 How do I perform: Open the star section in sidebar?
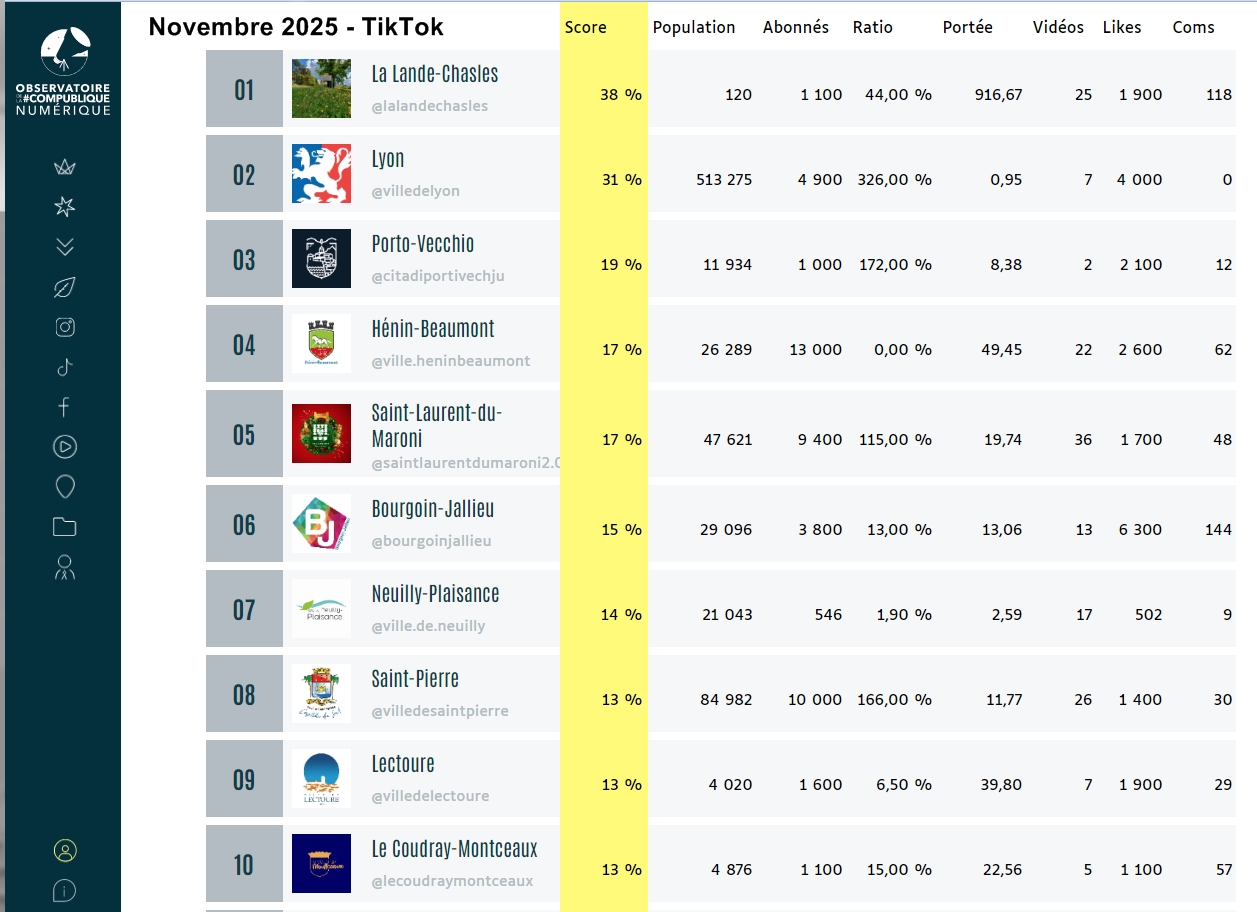[x=65, y=207]
